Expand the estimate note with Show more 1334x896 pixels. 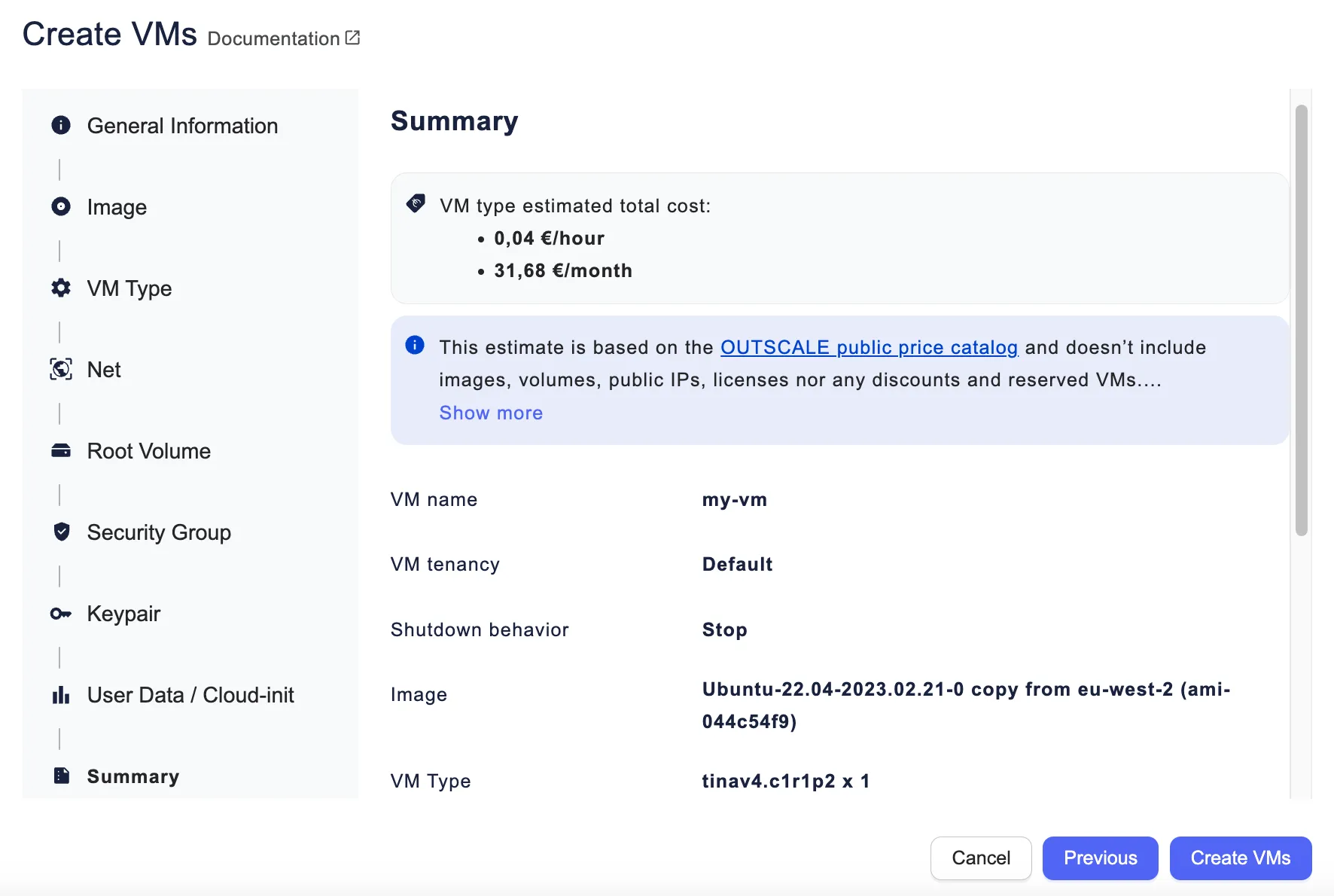coord(491,413)
